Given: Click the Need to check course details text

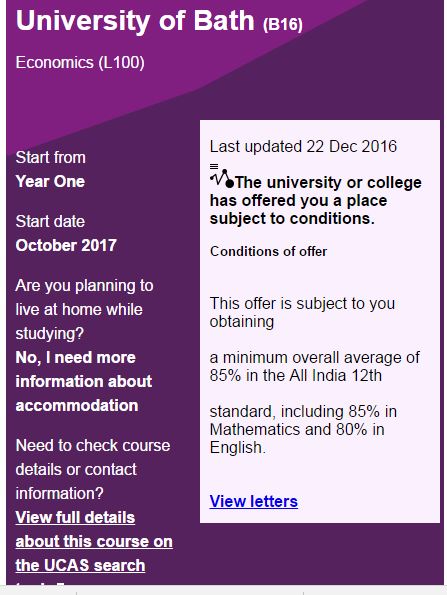Looking at the screenshot, I should pyautogui.click(x=93, y=469).
